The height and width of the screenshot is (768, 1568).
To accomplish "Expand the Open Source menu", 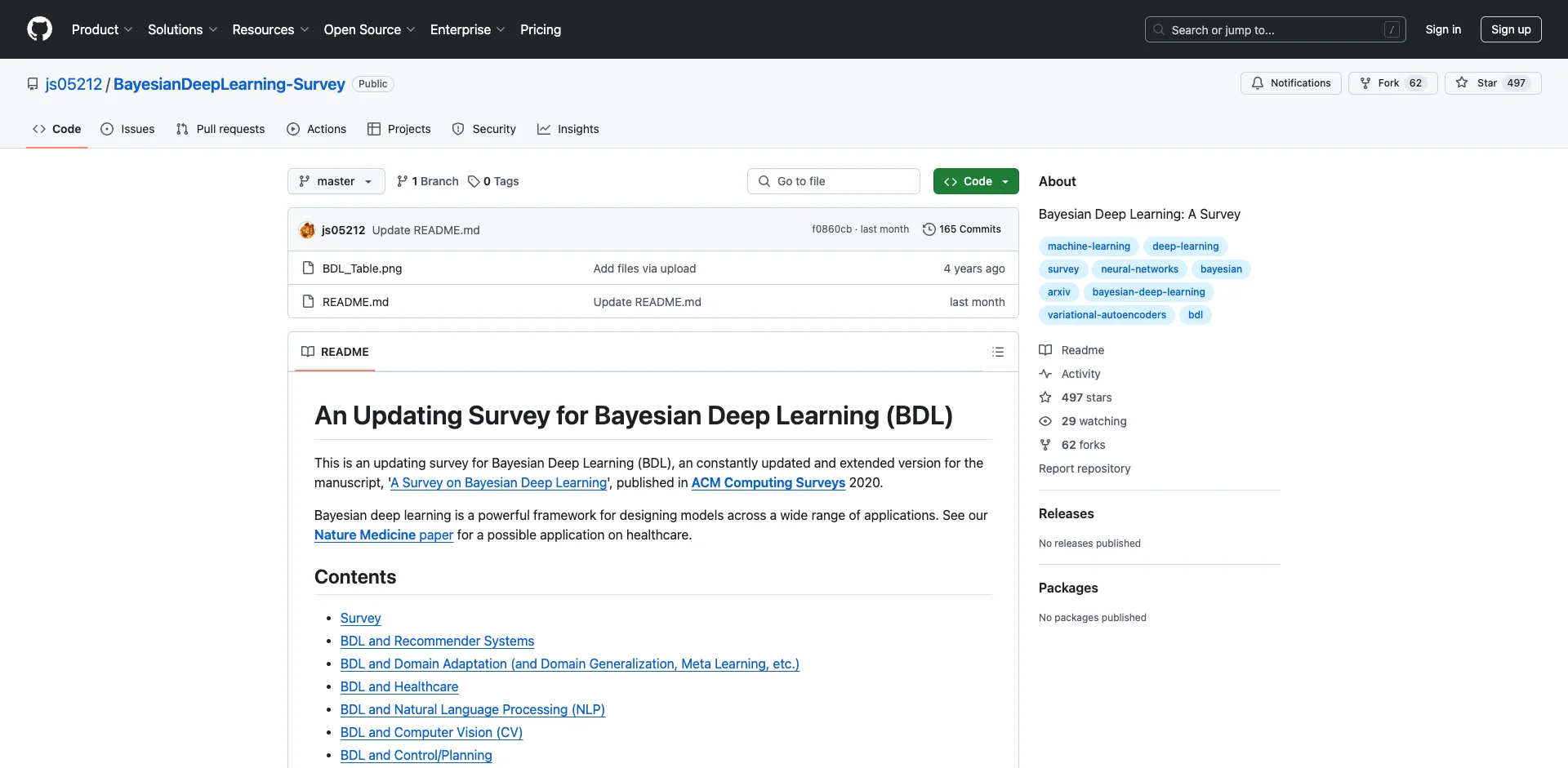I will (x=369, y=29).
